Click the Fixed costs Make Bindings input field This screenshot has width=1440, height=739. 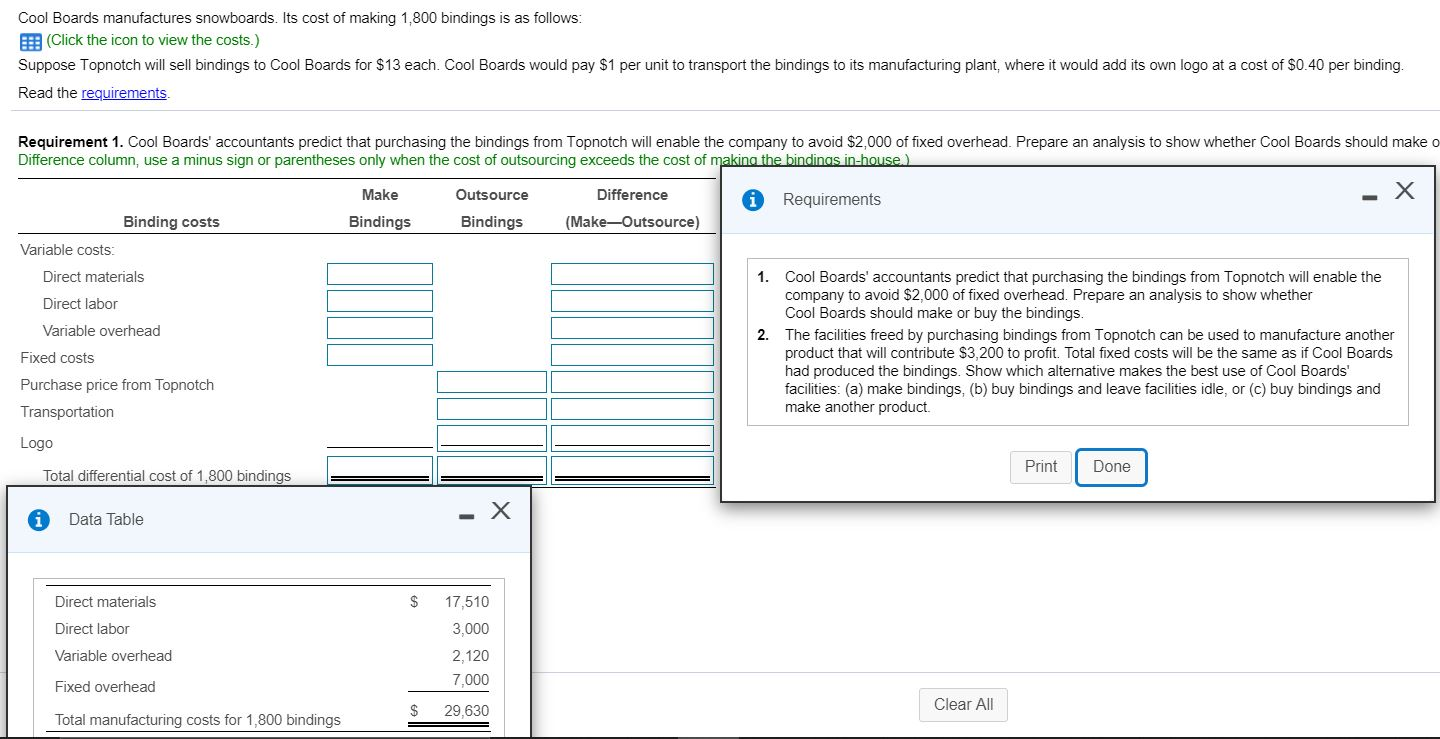click(380, 354)
